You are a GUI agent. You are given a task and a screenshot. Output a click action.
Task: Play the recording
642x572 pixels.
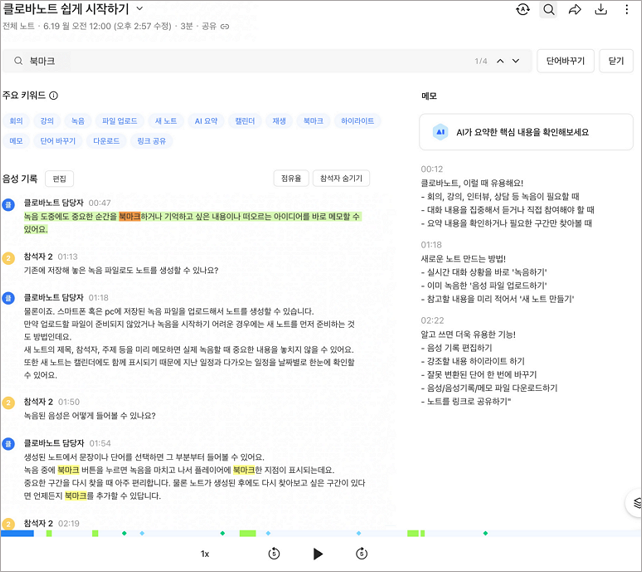[317, 554]
